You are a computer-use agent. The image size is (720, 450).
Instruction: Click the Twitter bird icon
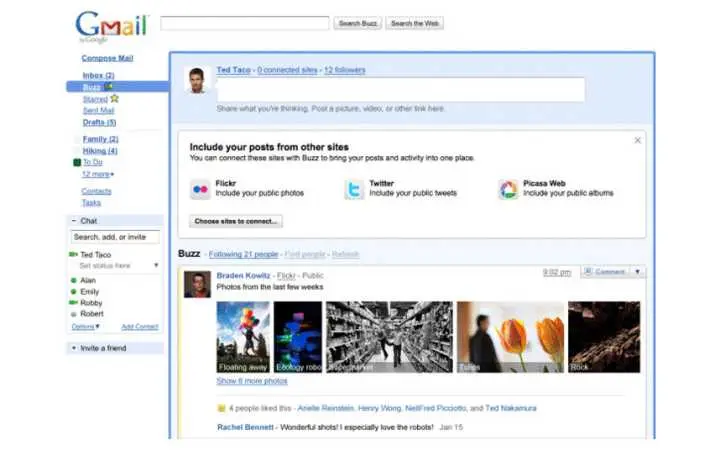(x=354, y=189)
